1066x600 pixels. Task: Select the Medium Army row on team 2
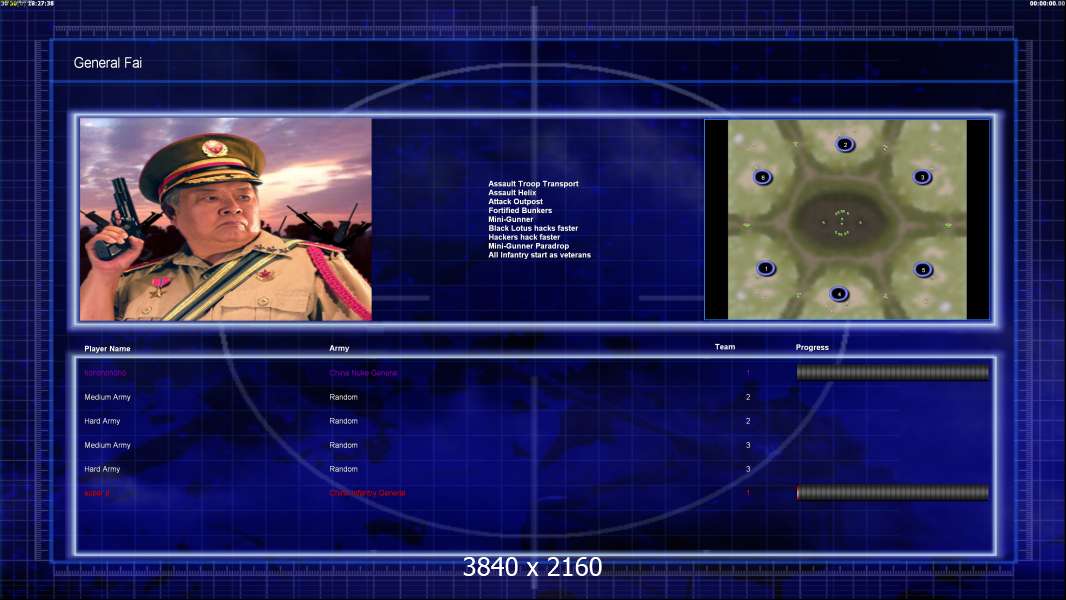pos(536,397)
